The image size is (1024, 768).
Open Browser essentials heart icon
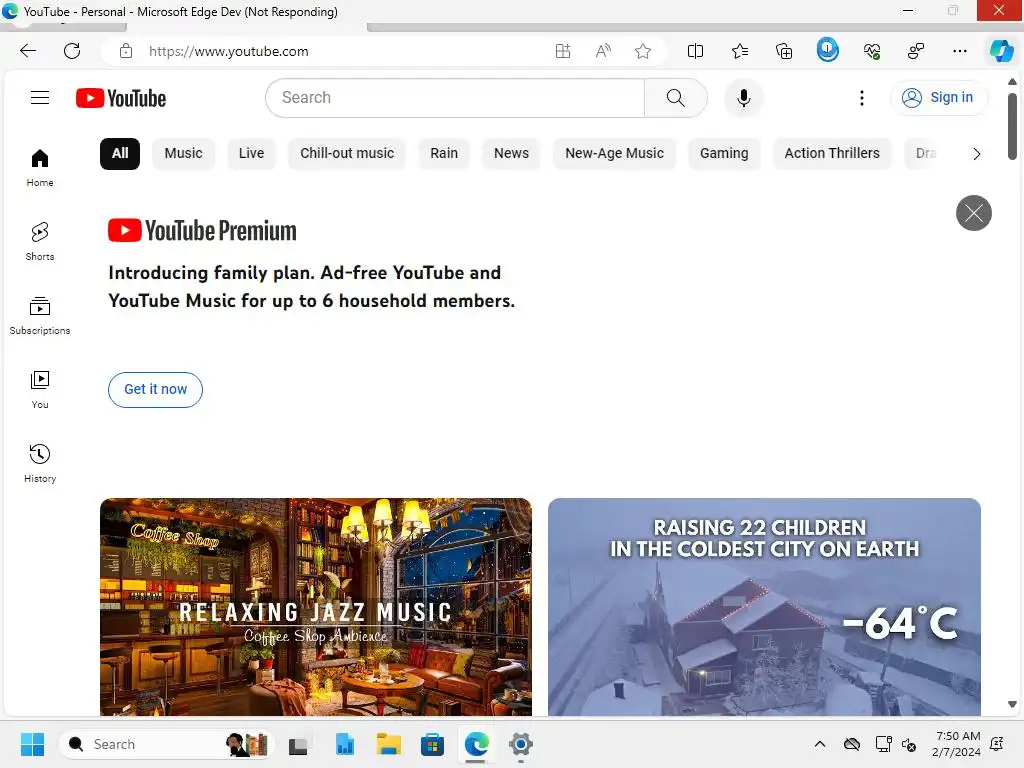tap(872, 51)
